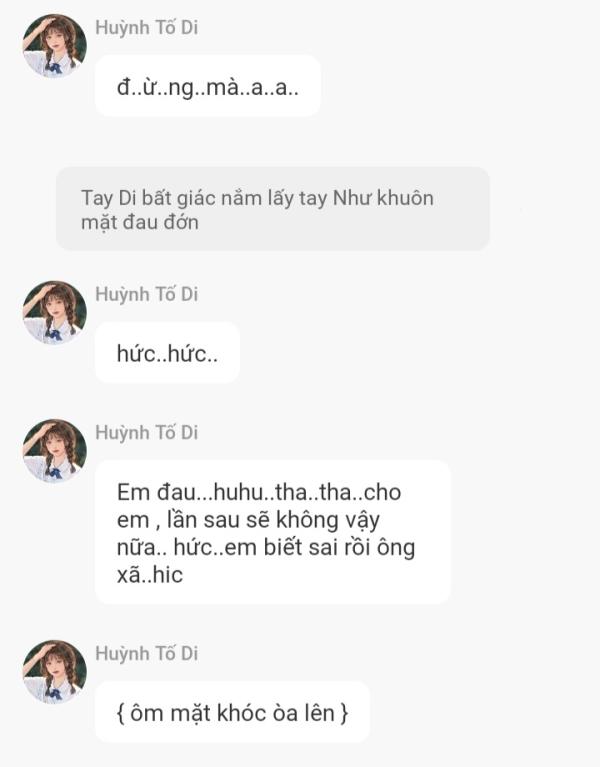Tap the "{ ôm mặt khóc òa lên }" bubble

(232, 712)
